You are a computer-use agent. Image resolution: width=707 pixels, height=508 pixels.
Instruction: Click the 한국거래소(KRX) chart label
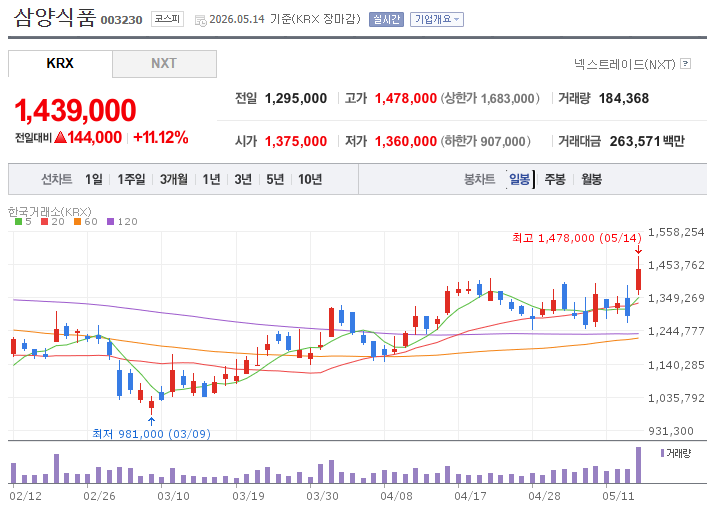(50, 211)
